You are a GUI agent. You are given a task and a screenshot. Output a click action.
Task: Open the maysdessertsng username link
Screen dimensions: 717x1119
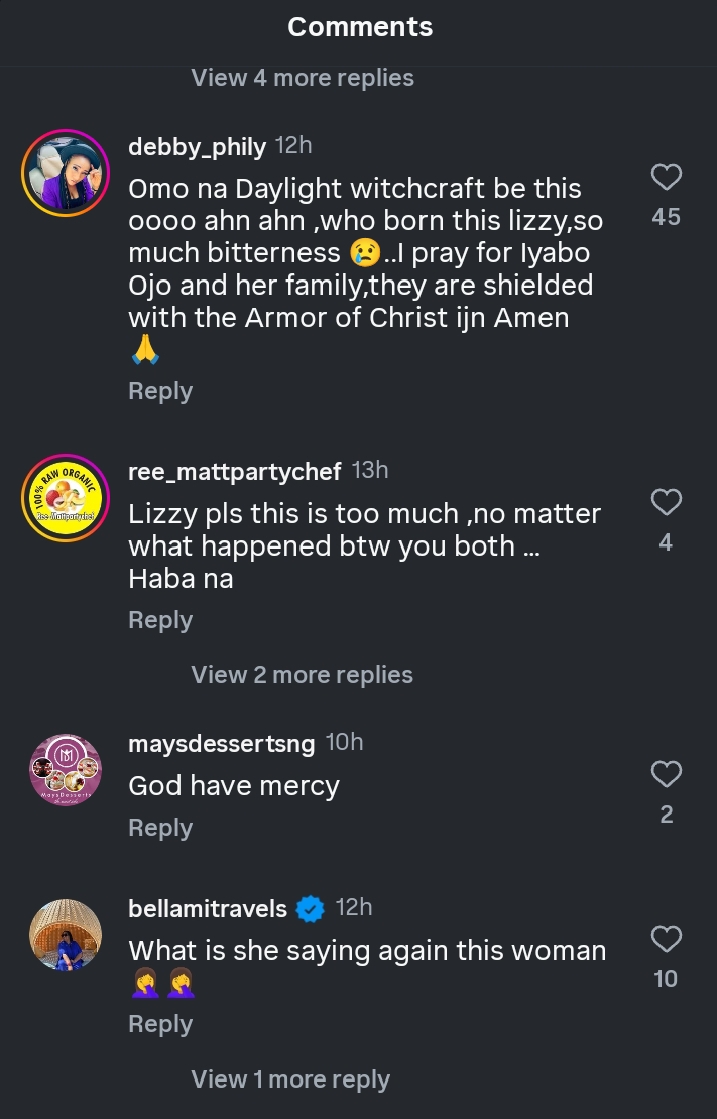221,743
